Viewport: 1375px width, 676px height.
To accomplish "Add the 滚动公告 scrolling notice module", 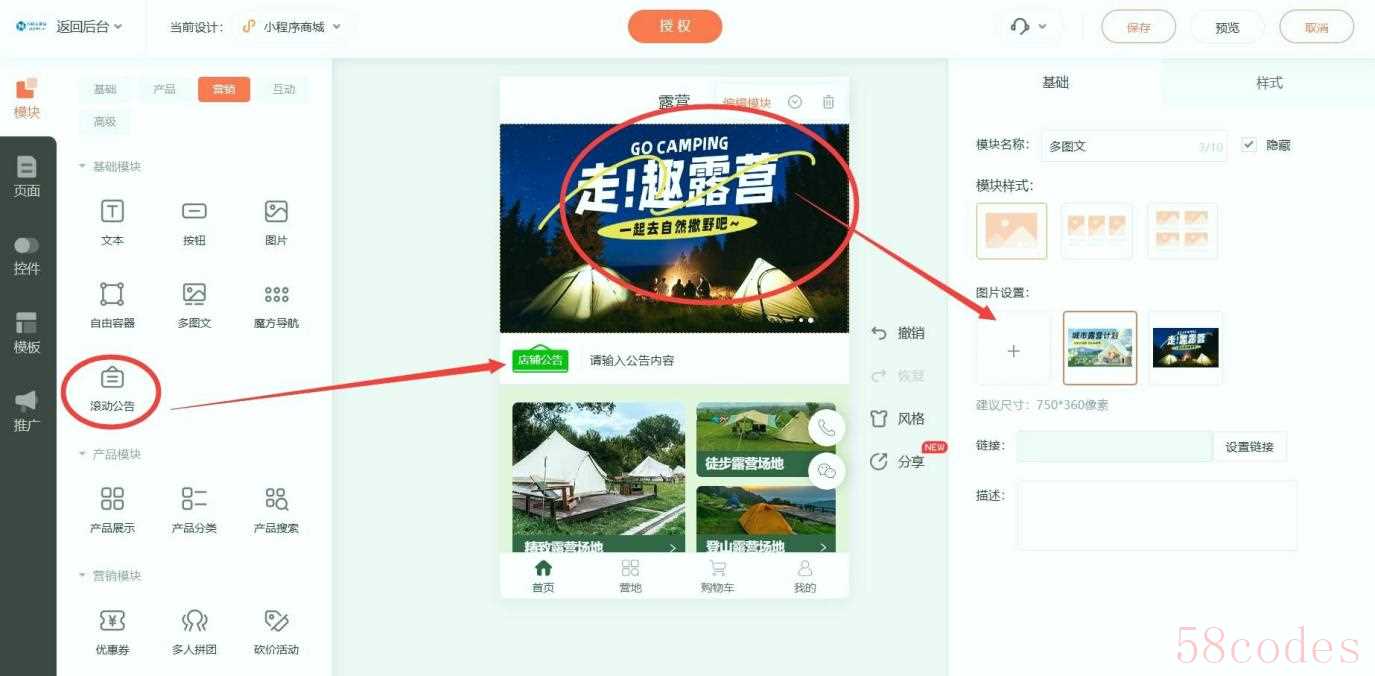I will pyautogui.click(x=112, y=379).
